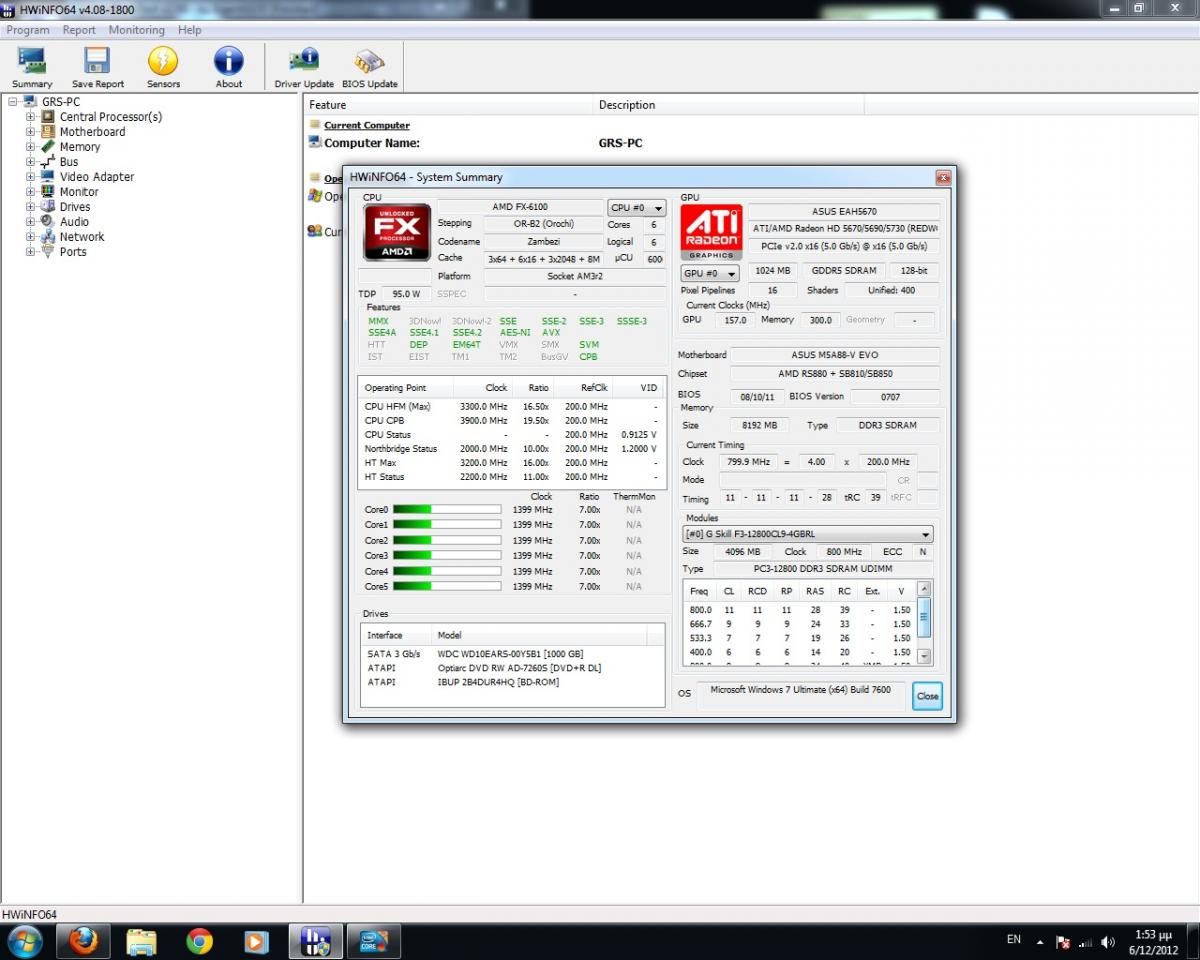
Task: Select the Monitor label in the tree
Action: tap(79, 192)
